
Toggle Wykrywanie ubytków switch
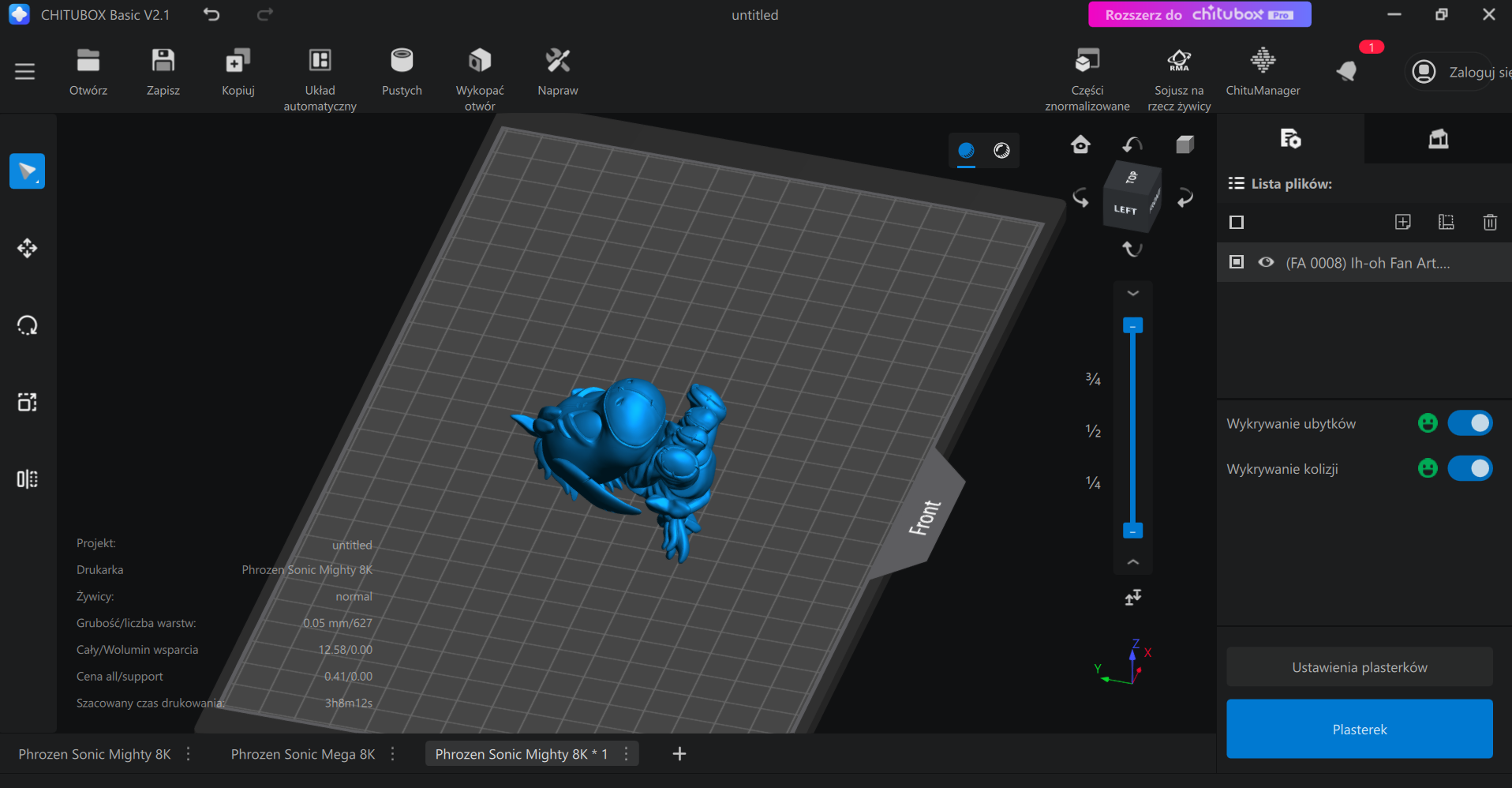(x=1469, y=423)
